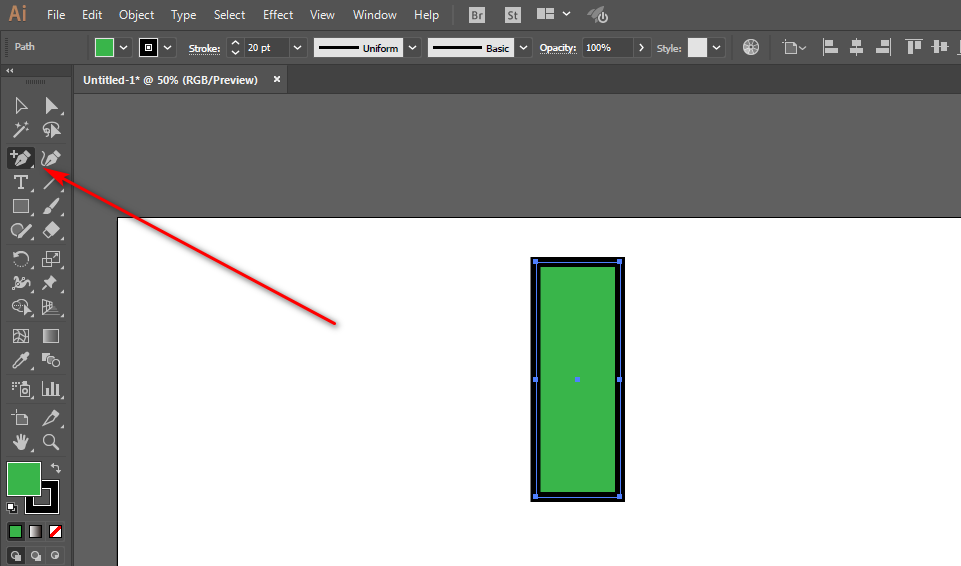961x566 pixels.
Task: Select the Curvature tool
Action: (50, 159)
